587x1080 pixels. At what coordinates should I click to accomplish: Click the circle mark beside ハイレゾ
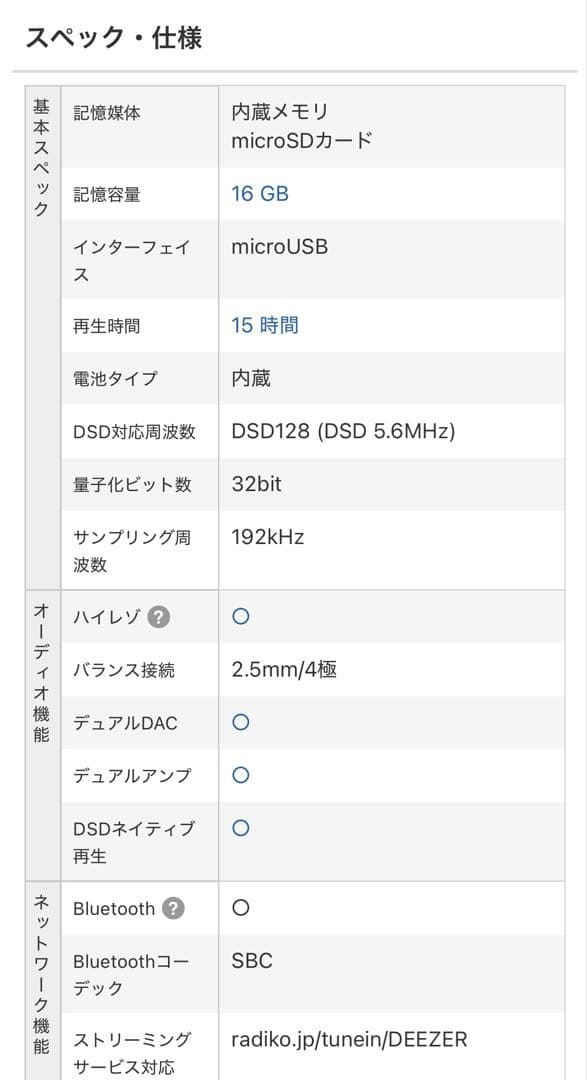tap(240, 617)
